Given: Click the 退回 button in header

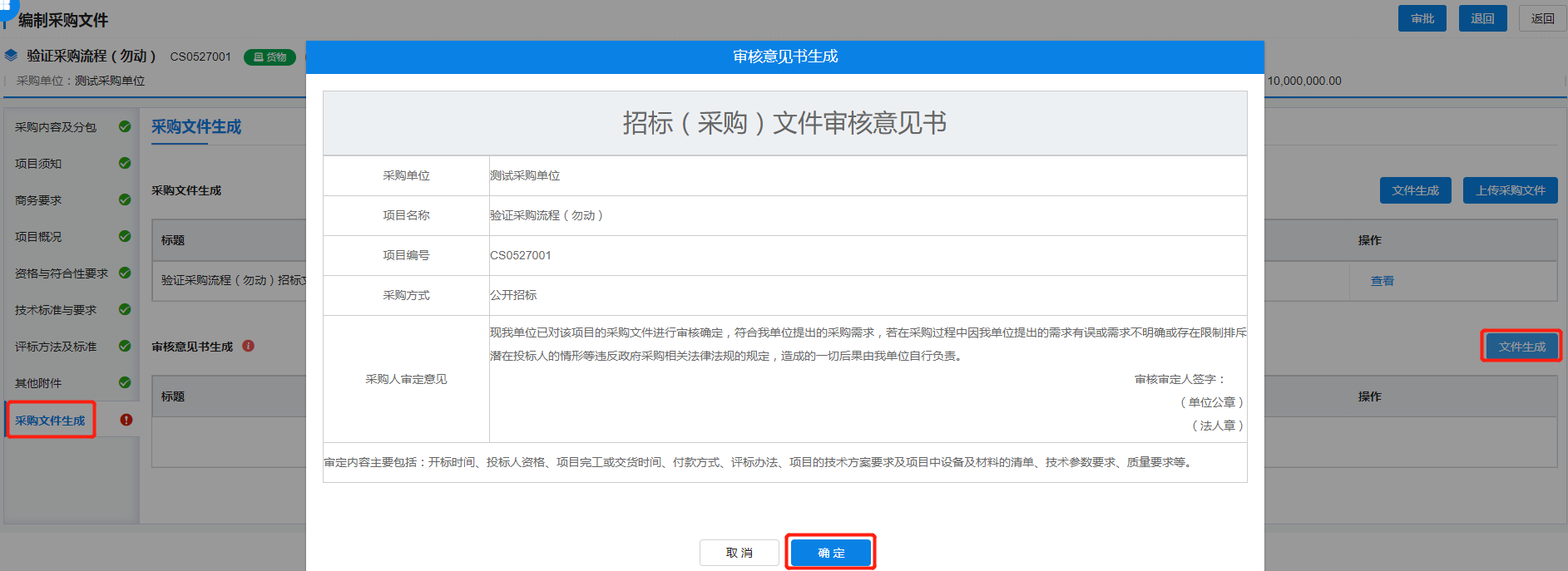Looking at the screenshot, I should coord(1482,18).
